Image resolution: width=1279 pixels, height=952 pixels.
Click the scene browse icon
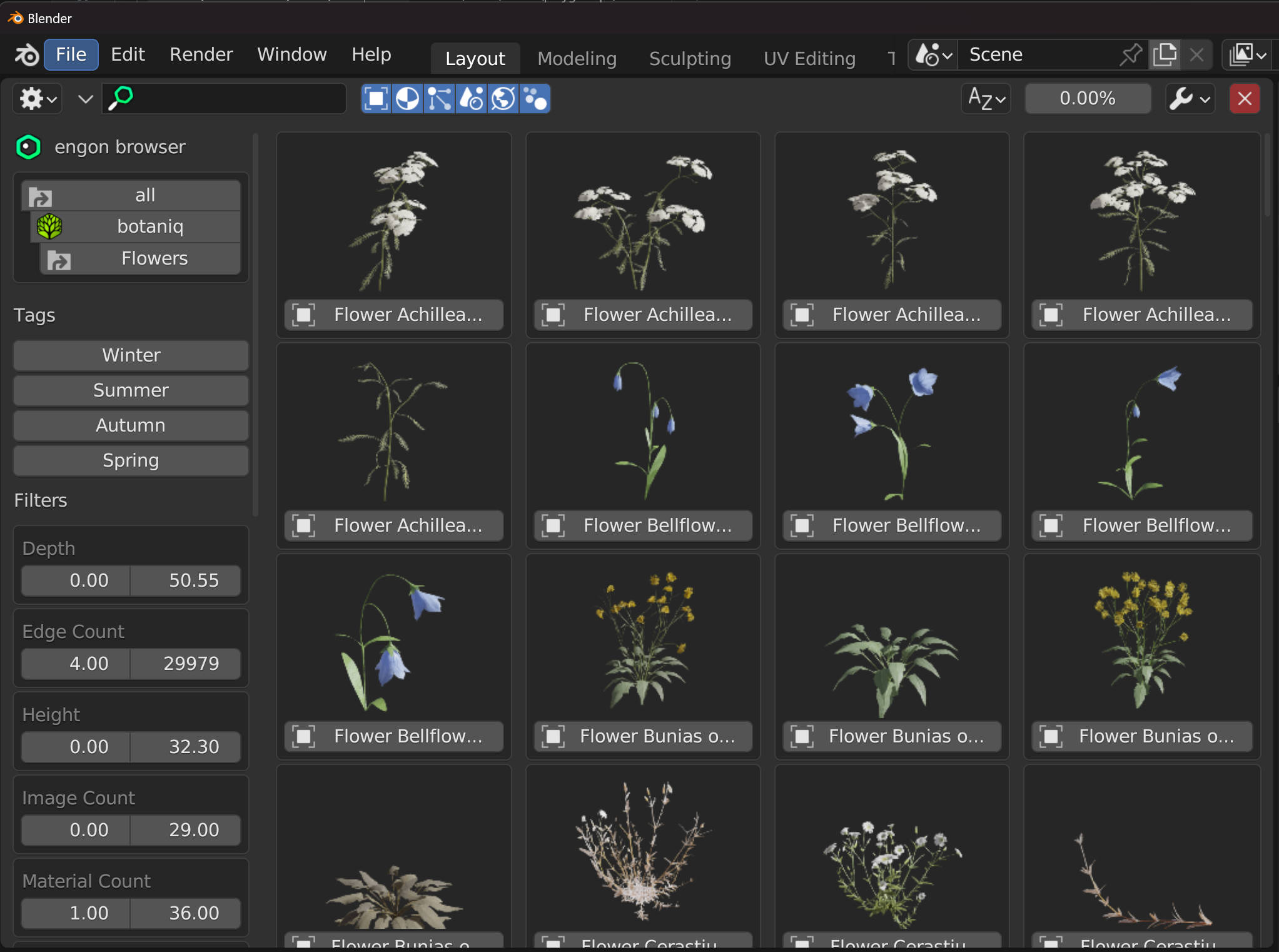tap(933, 55)
